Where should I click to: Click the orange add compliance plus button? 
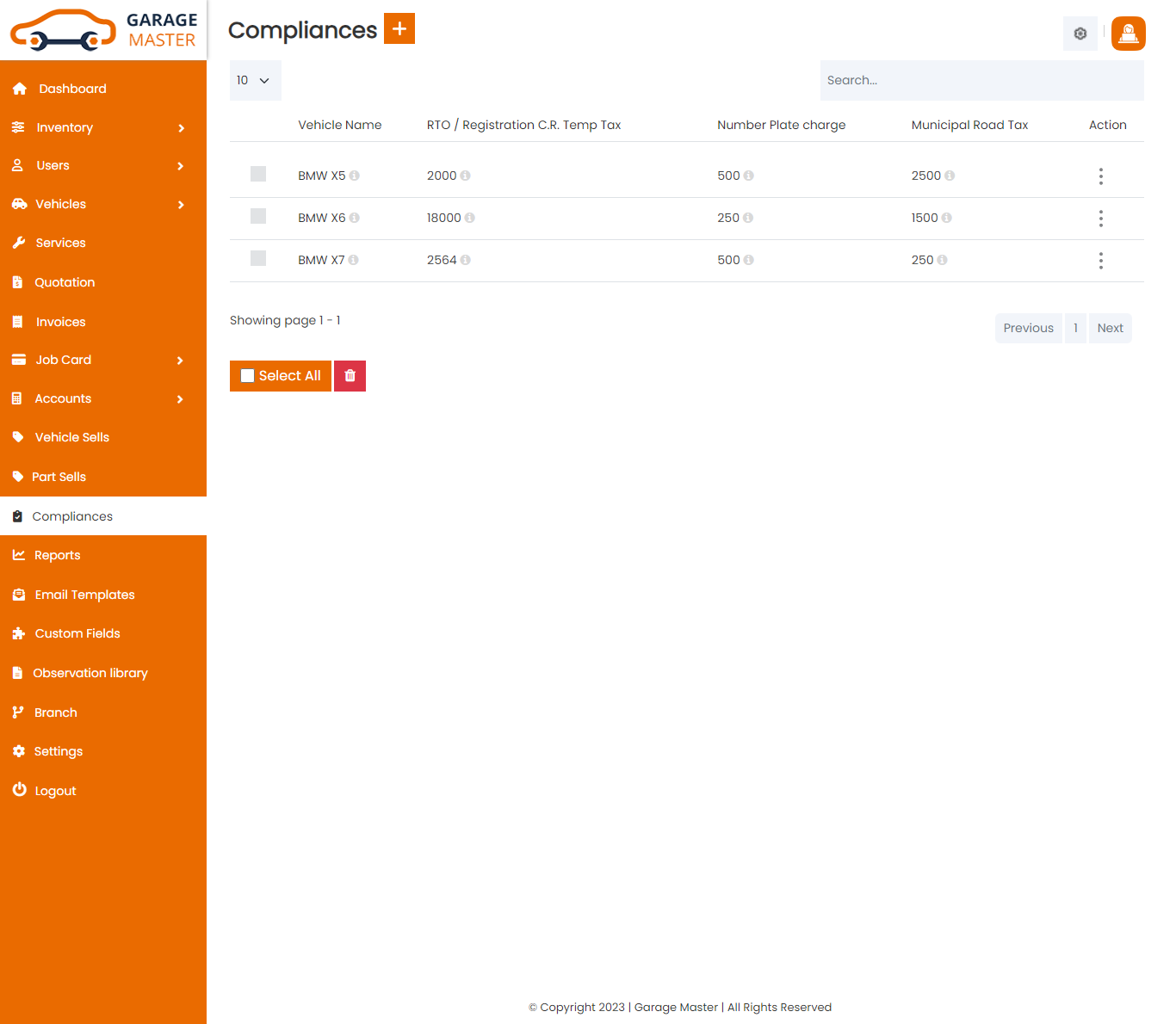click(x=399, y=28)
